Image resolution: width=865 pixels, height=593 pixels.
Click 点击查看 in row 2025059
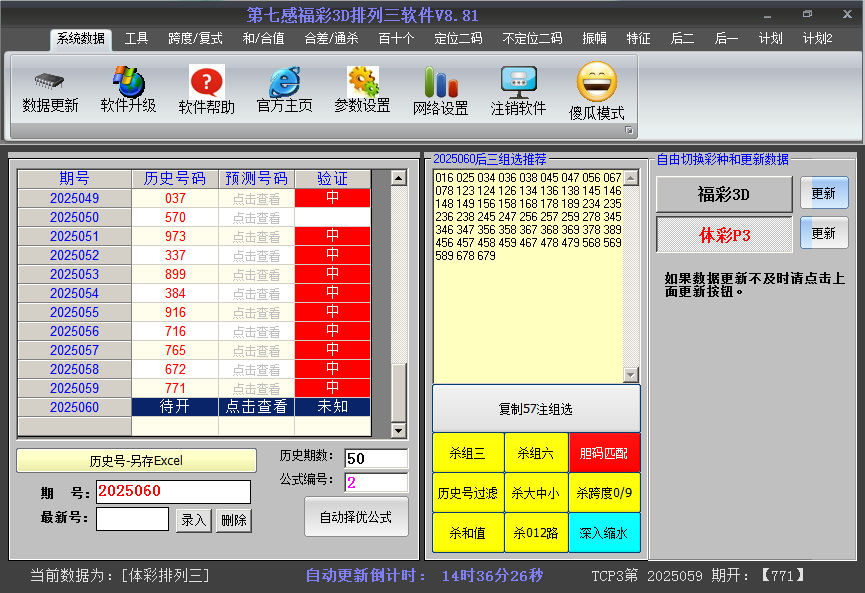[x=257, y=388]
